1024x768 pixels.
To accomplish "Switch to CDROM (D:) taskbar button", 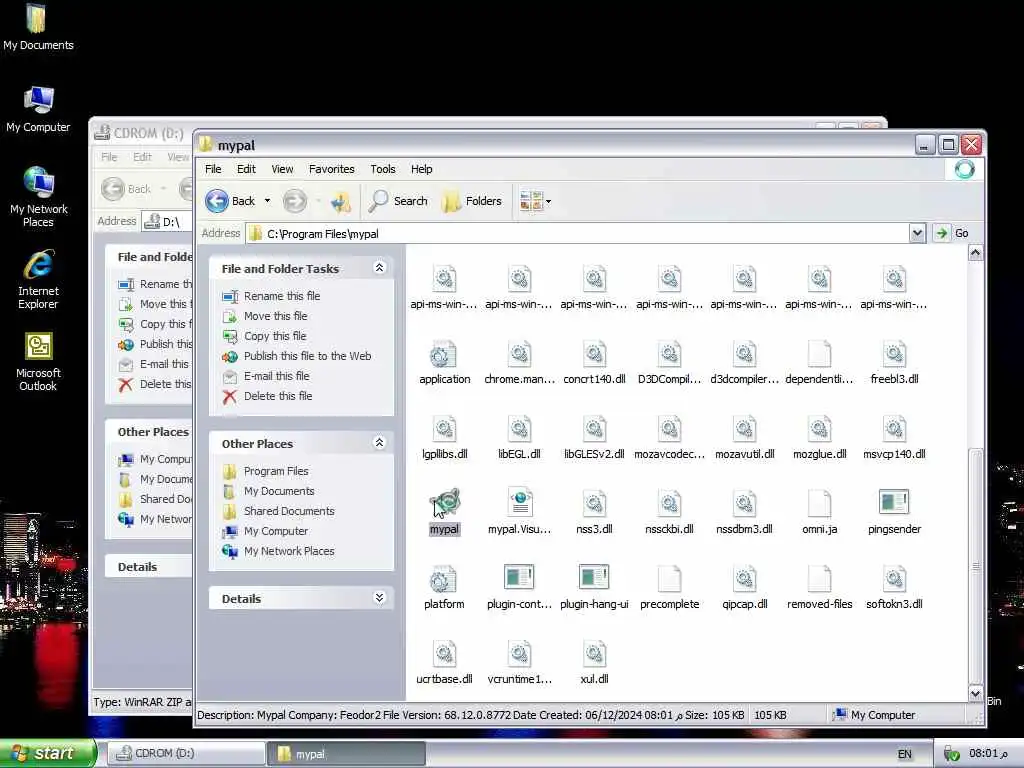I will (x=185, y=754).
